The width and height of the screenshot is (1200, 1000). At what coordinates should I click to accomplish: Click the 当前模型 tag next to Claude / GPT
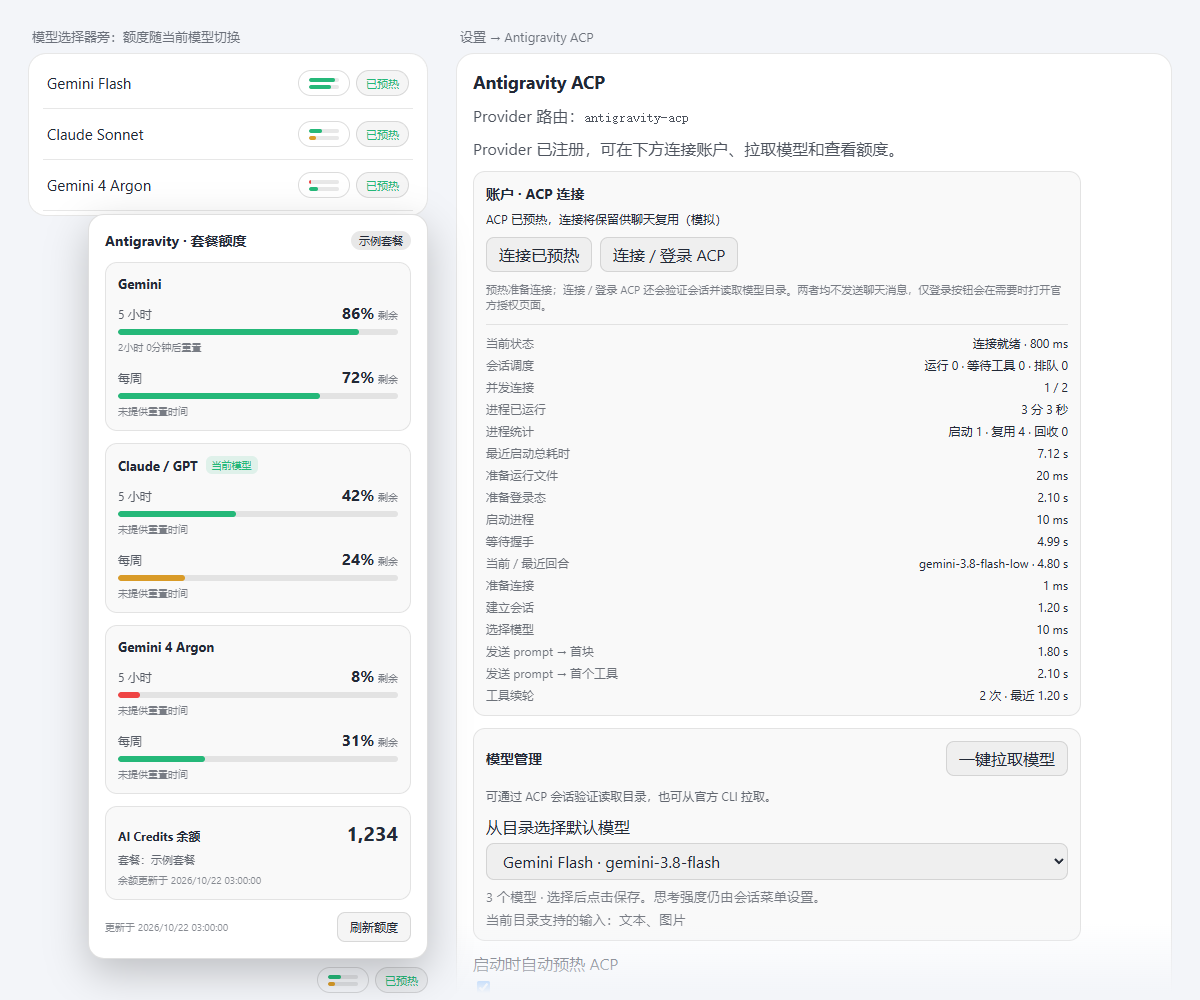click(x=232, y=466)
